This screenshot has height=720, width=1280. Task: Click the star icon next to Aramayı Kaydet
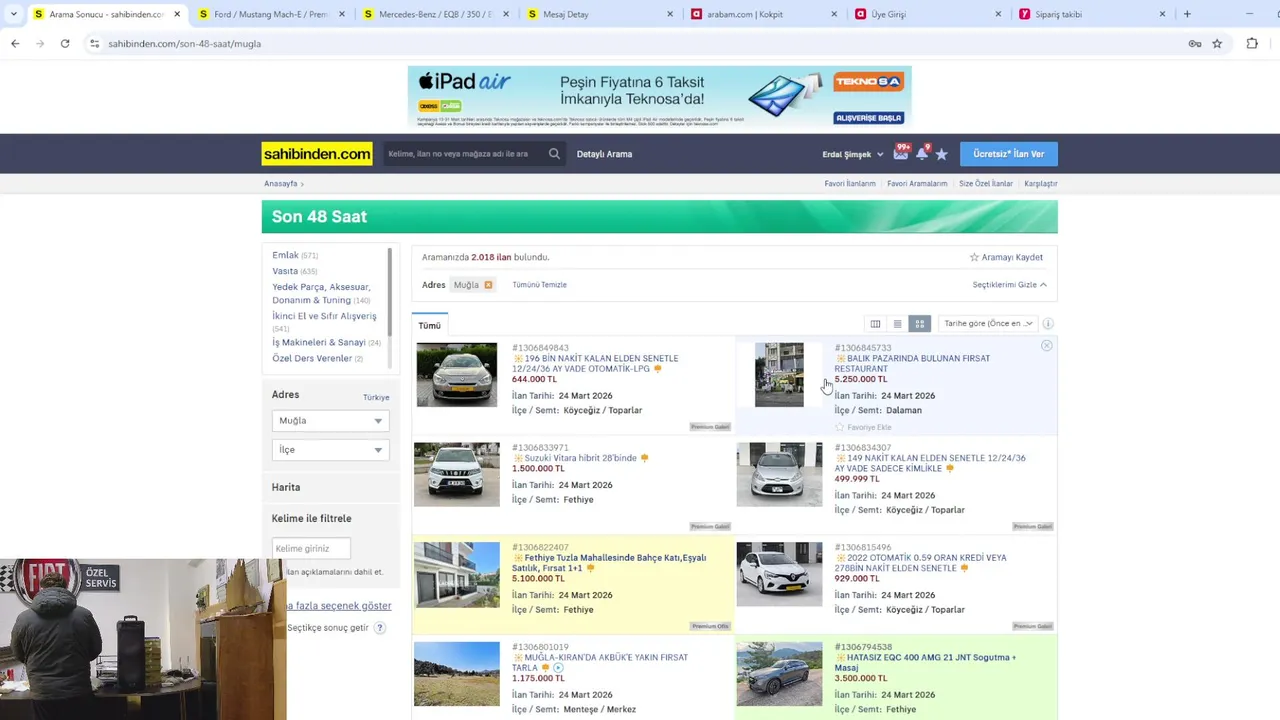(974, 257)
